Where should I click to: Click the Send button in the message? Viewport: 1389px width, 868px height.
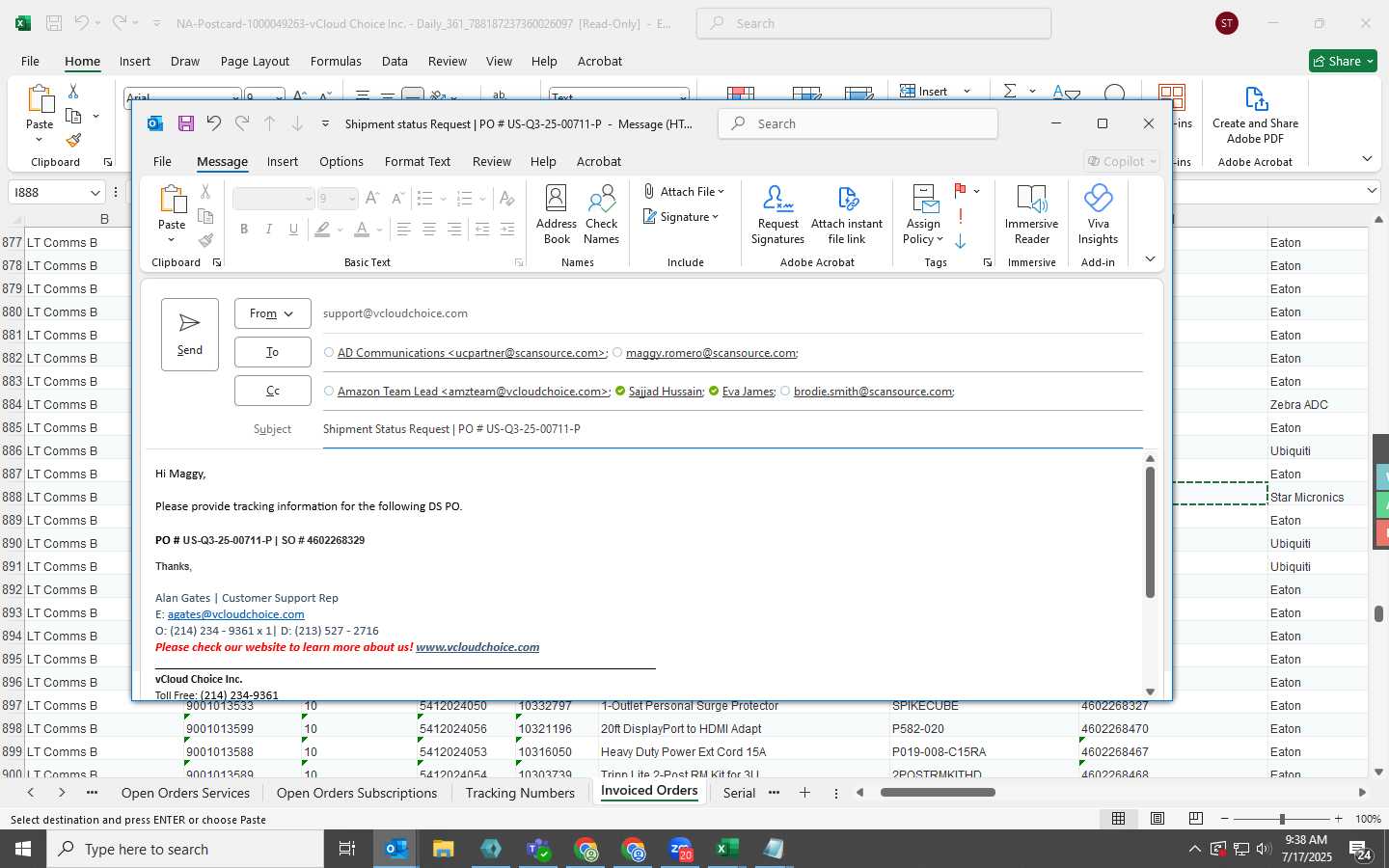[190, 334]
